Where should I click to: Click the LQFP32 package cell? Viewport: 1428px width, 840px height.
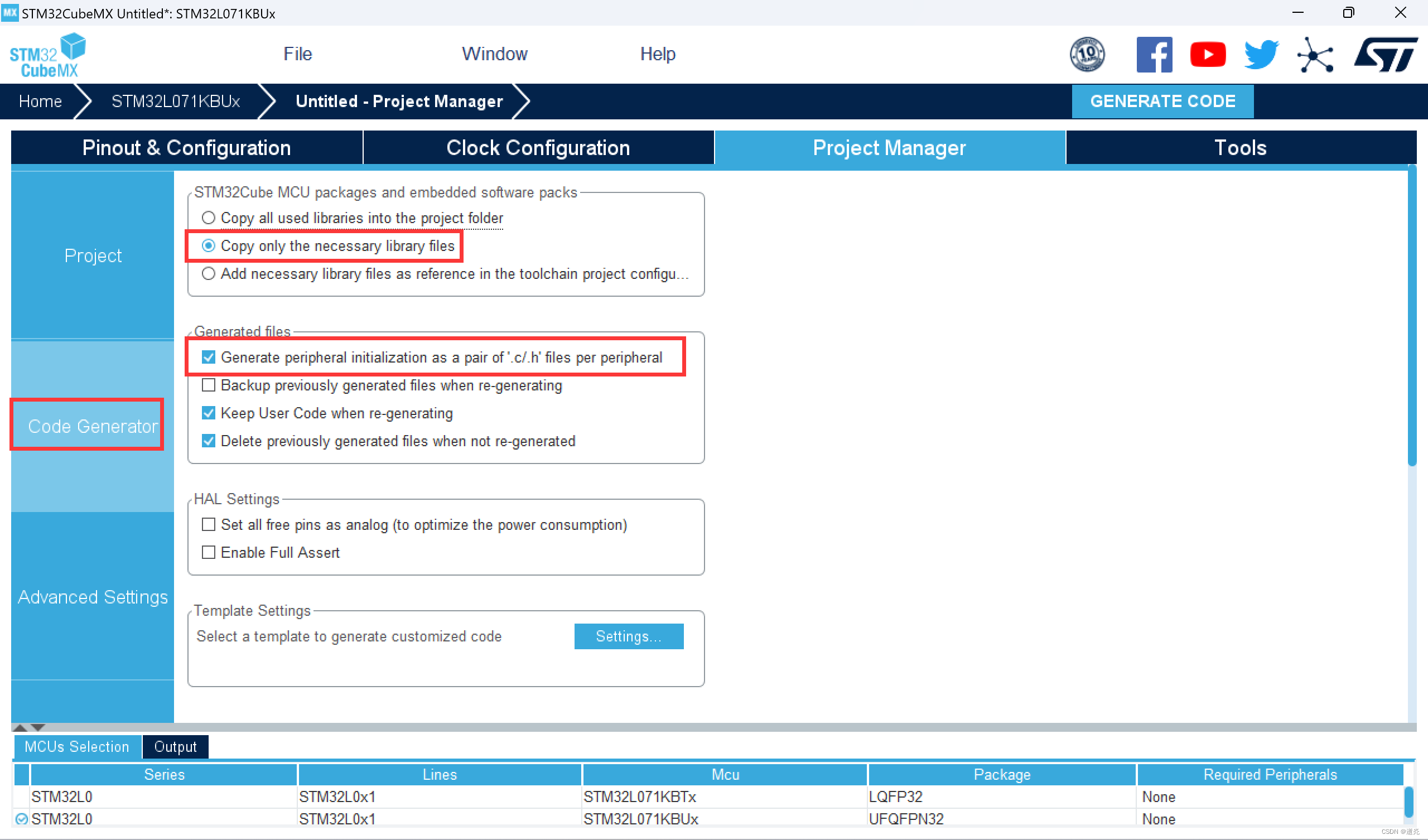pyautogui.click(x=1002, y=796)
